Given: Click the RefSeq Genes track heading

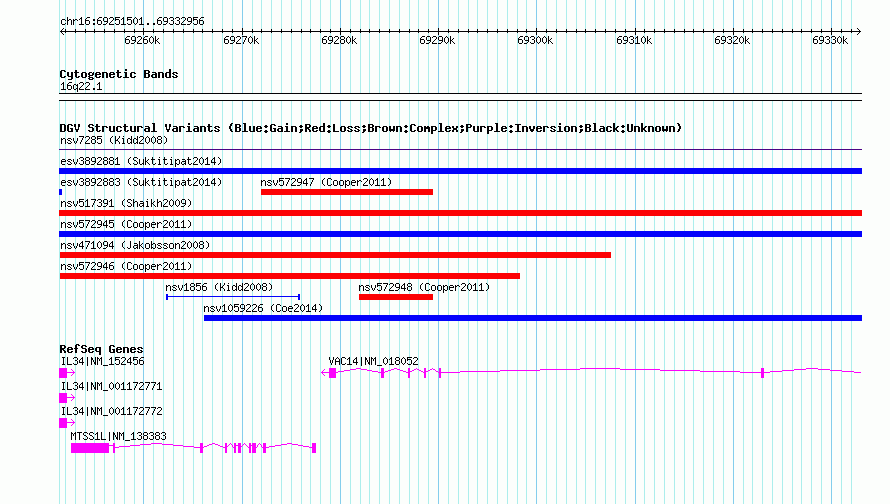Looking at the screenshot, I should point(101,350).
